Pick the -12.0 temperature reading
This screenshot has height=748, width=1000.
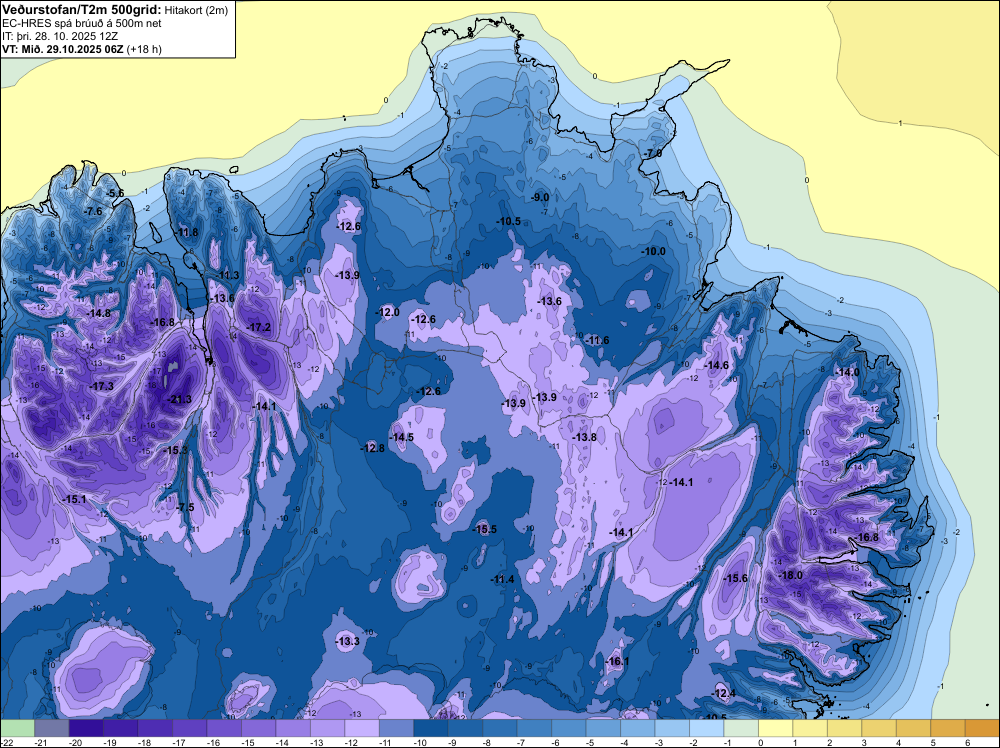click(388, 312)
